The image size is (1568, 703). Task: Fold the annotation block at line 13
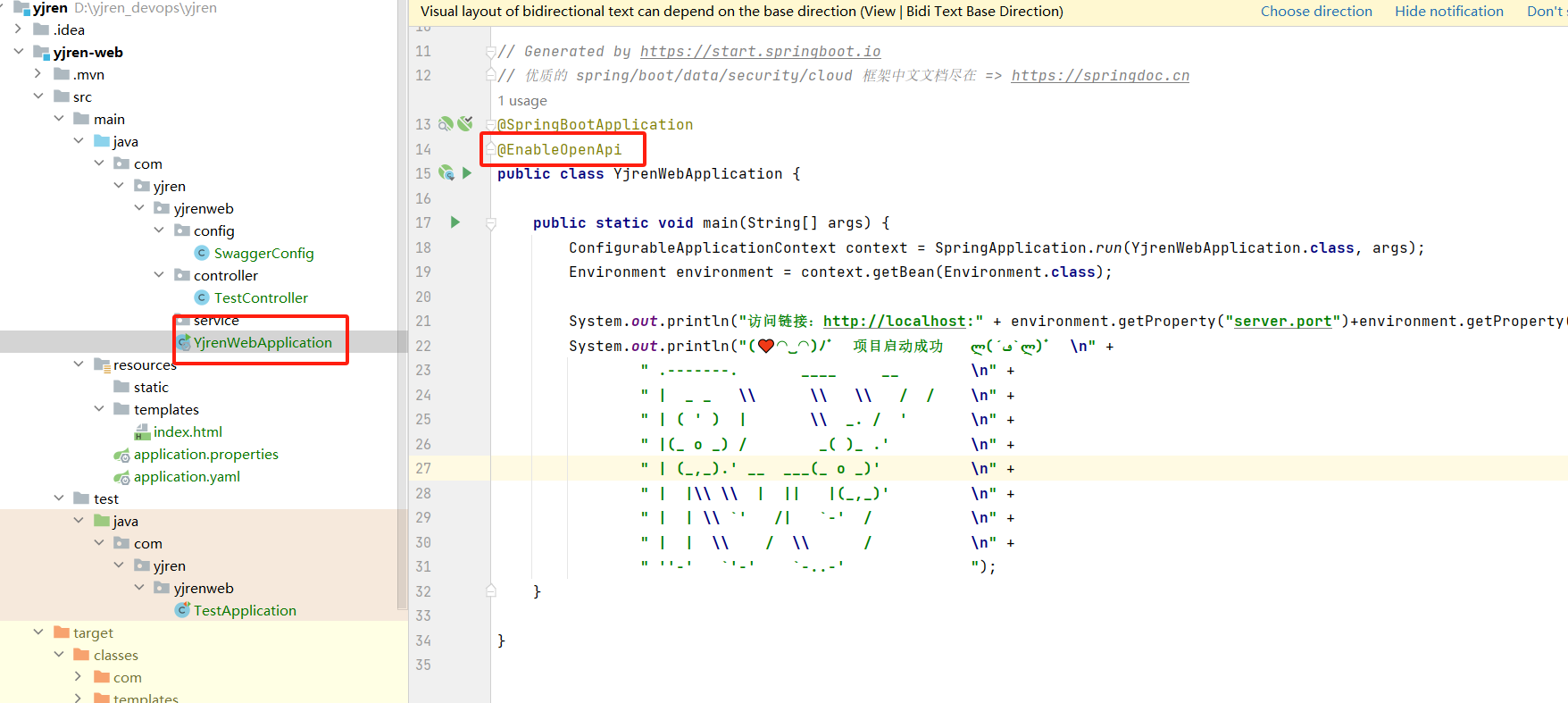pyautogui.click(x=490, y=125)
